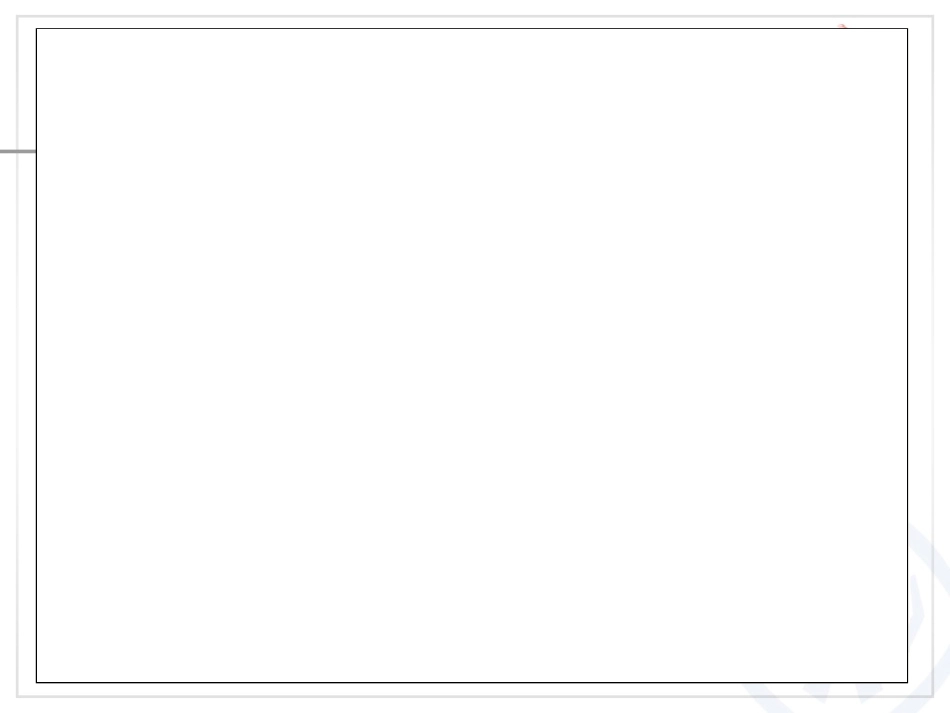Select the black rectangle's left border
Screen dimensions: 950x713
(36, 355)
